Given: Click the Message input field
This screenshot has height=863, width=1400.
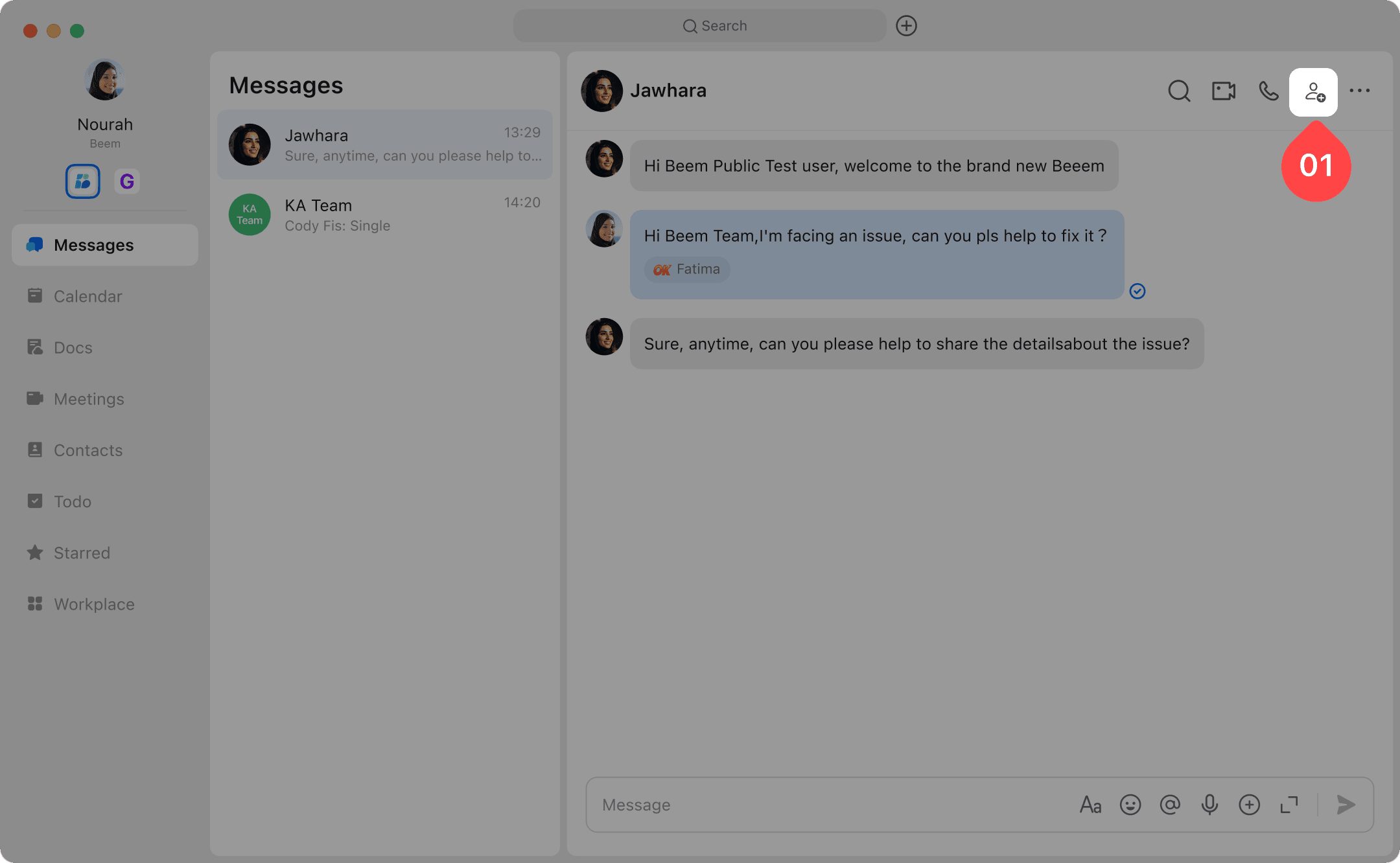Looking at the screenshot, I should click(830, 805).
